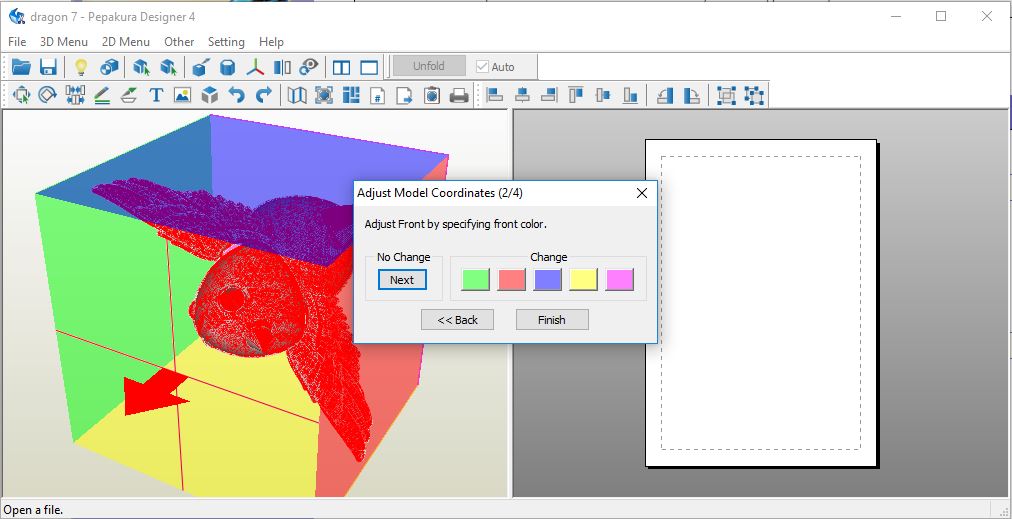The width and height of the screenshot is (1012, 519).
Task: Toggle the light bulb lighting icon
Action: point(81,66)
